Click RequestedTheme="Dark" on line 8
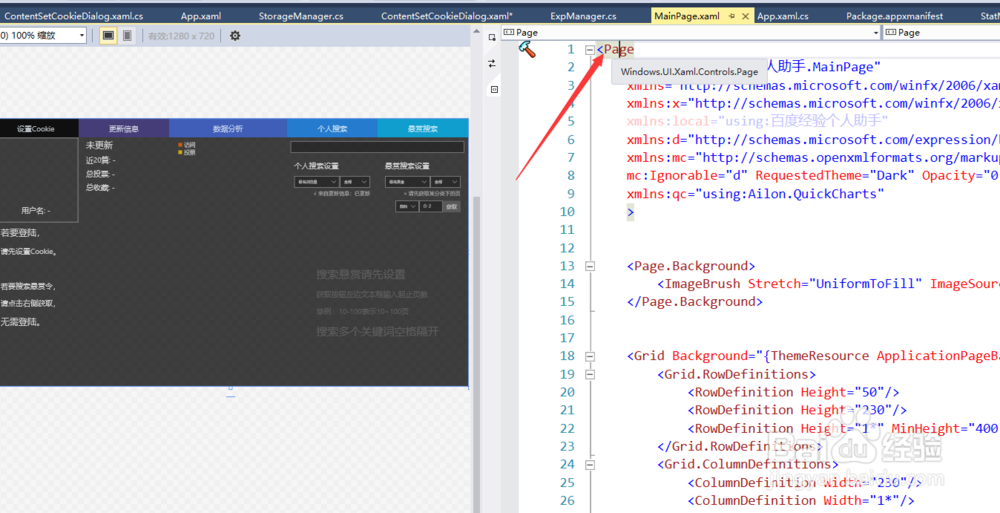Viewport: 1000px width, 513px height. click(835, 175)
